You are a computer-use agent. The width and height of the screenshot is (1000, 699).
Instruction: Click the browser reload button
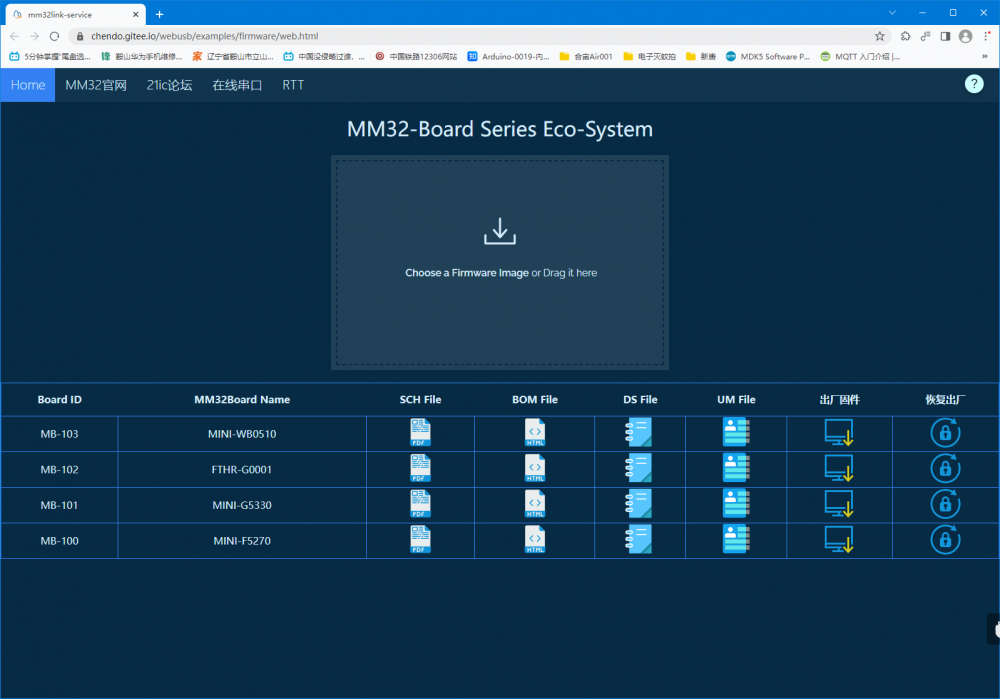click(54, 36)
